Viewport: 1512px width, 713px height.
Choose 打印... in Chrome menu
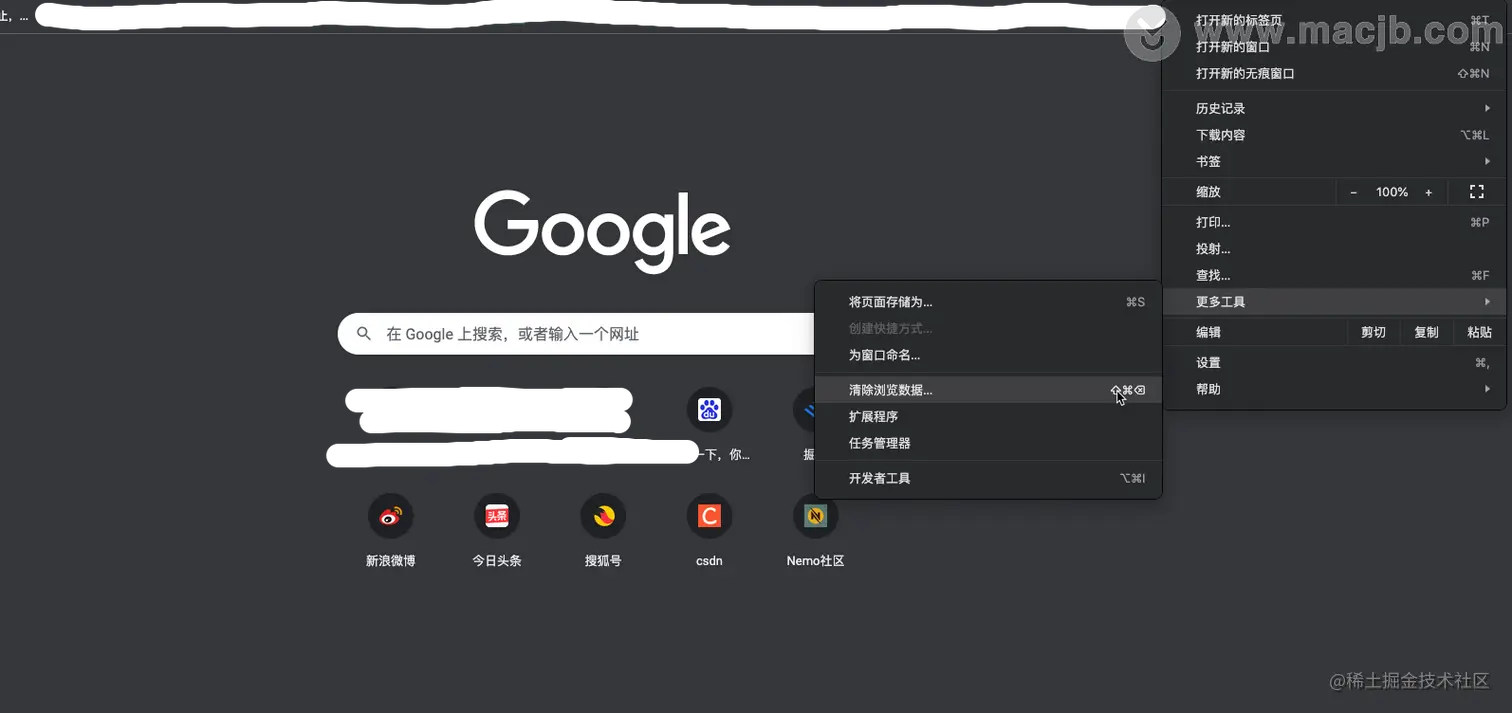(x=1334, y=222)
